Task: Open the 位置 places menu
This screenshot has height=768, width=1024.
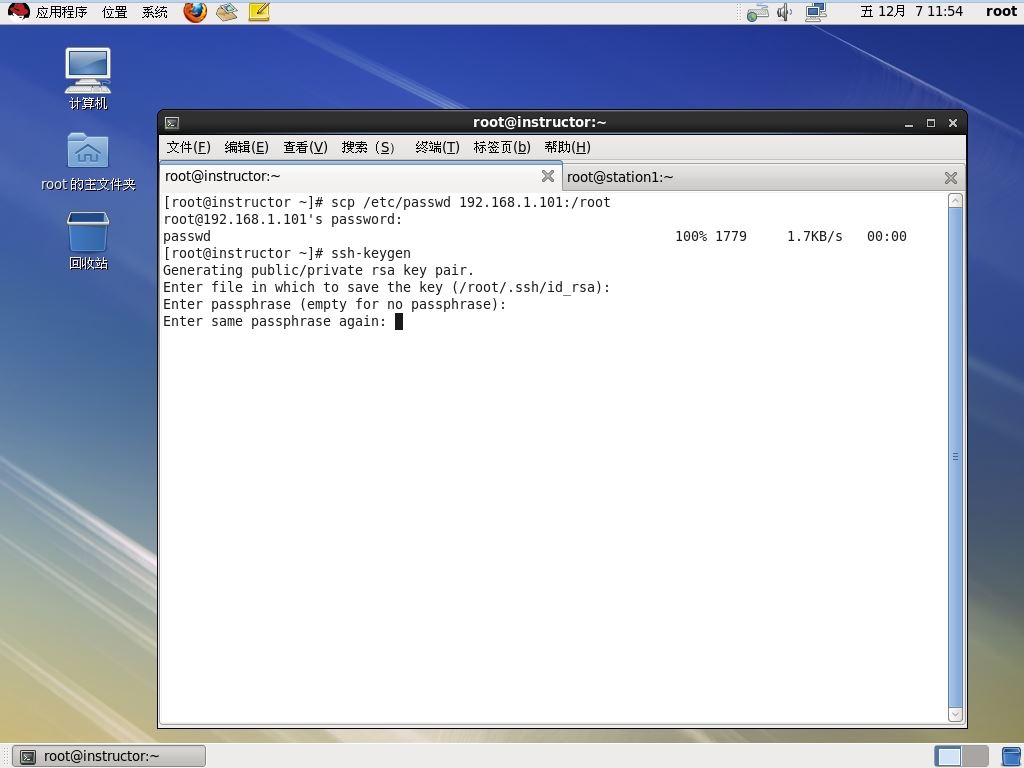Action: tap(115, 12)
